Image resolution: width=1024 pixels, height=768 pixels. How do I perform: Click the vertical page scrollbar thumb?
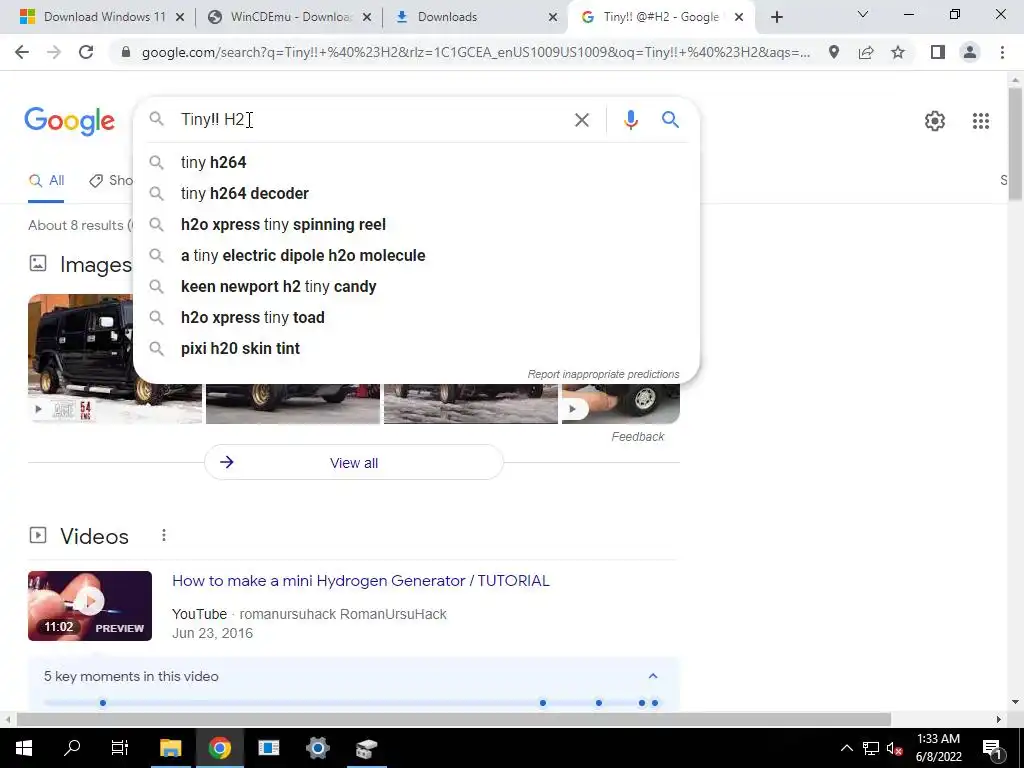tap(1015, 142)
